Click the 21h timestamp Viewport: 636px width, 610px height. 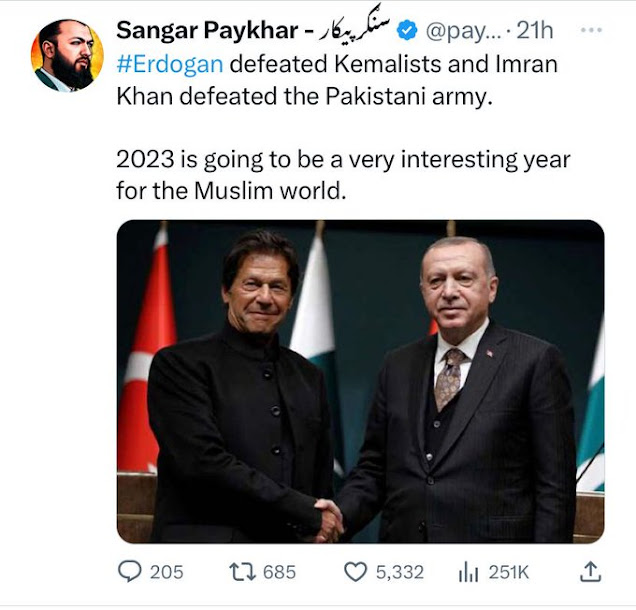click(x=534, y=31)
